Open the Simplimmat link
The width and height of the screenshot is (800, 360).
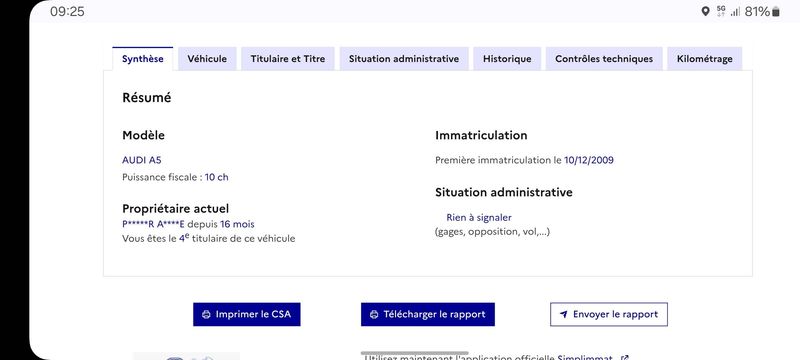coord(585,357)
